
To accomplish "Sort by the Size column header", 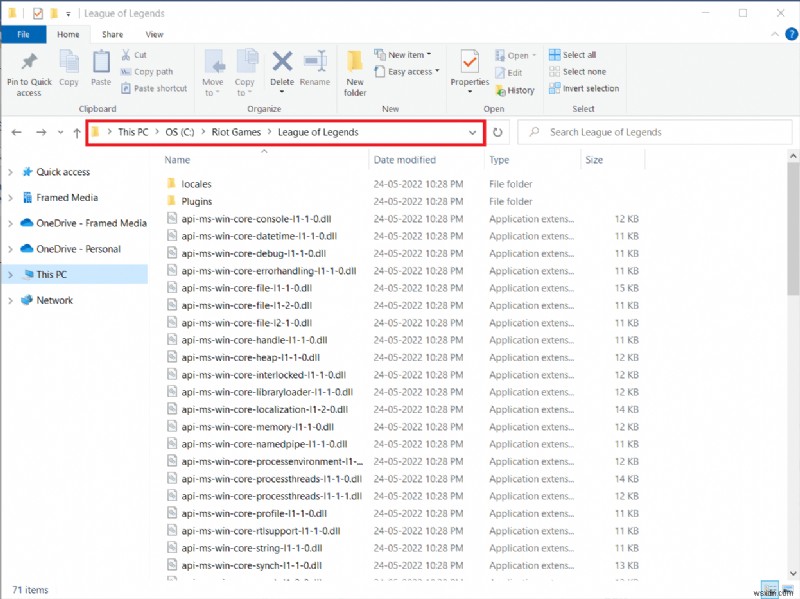I will tap(594, 160).
